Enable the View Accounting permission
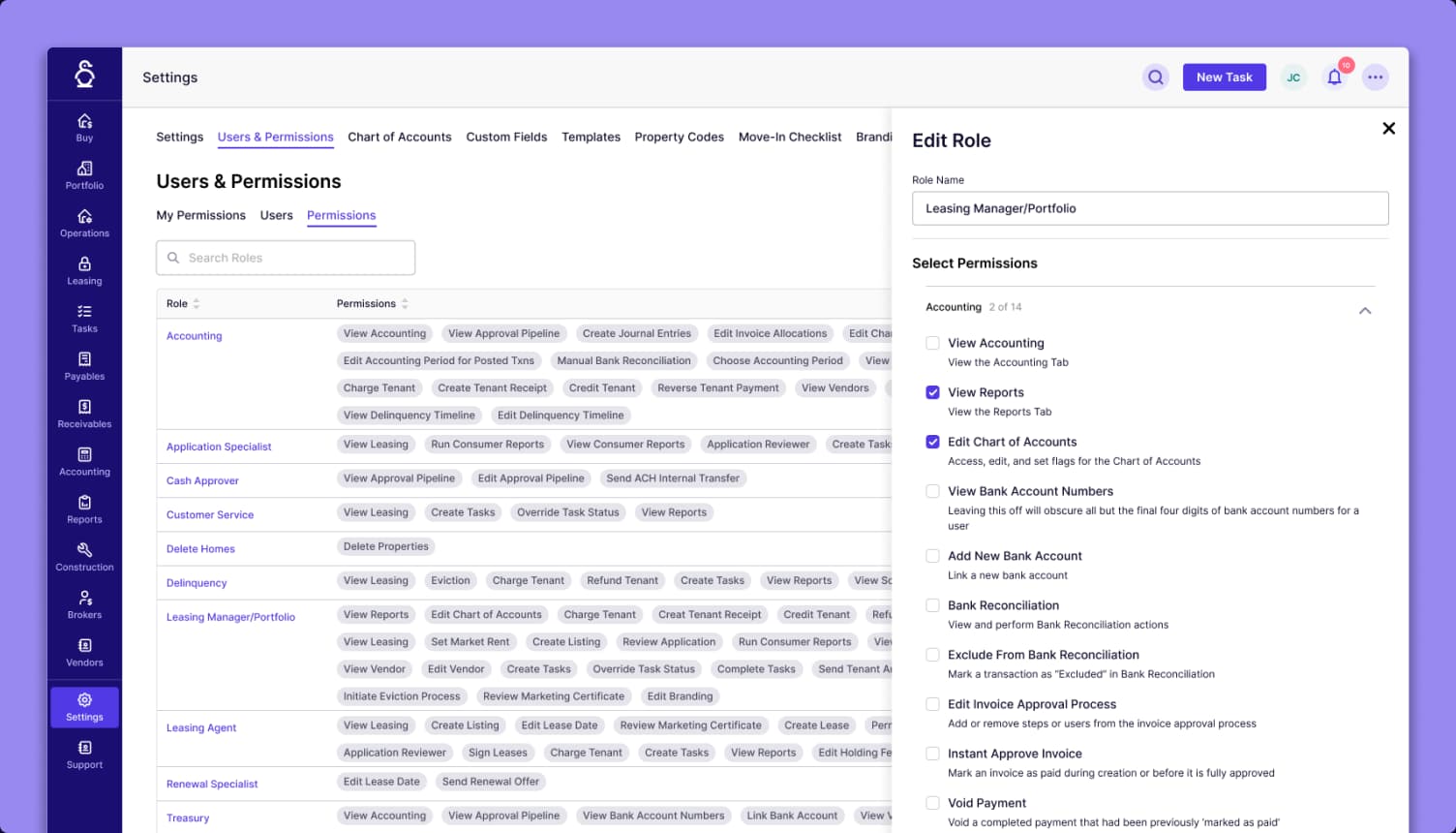 point(932,343)
